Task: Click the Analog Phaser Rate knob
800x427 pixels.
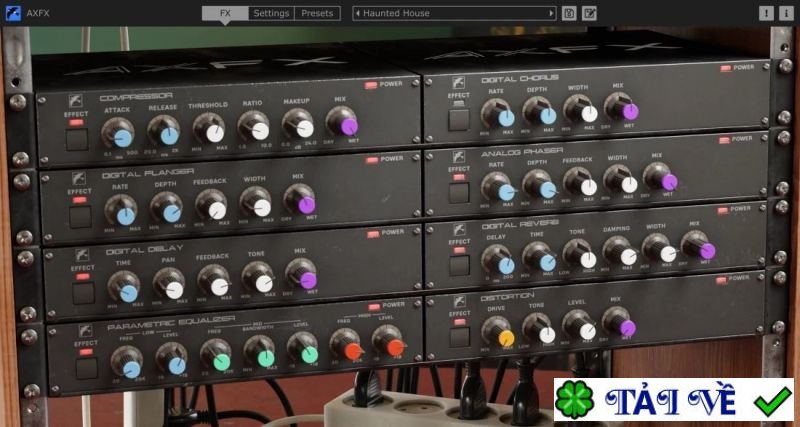Action: [x=498, y=187]
